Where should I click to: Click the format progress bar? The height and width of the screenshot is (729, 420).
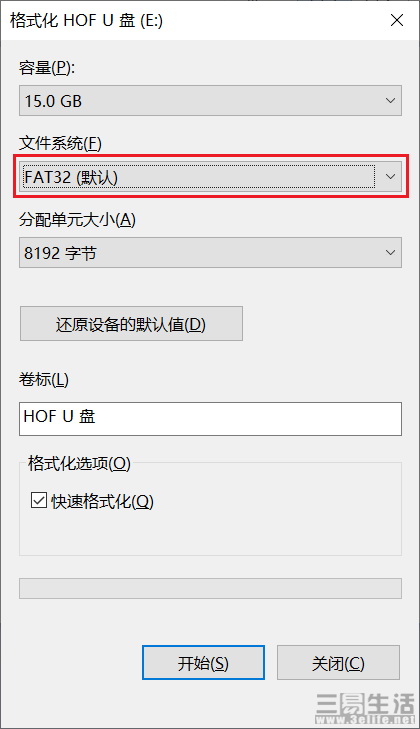[210, 588]
